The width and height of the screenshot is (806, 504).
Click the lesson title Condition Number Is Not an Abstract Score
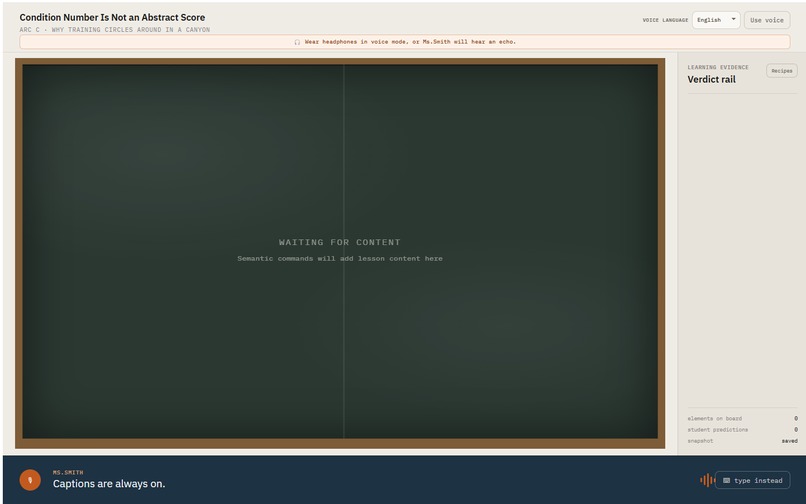click(112, 17)
